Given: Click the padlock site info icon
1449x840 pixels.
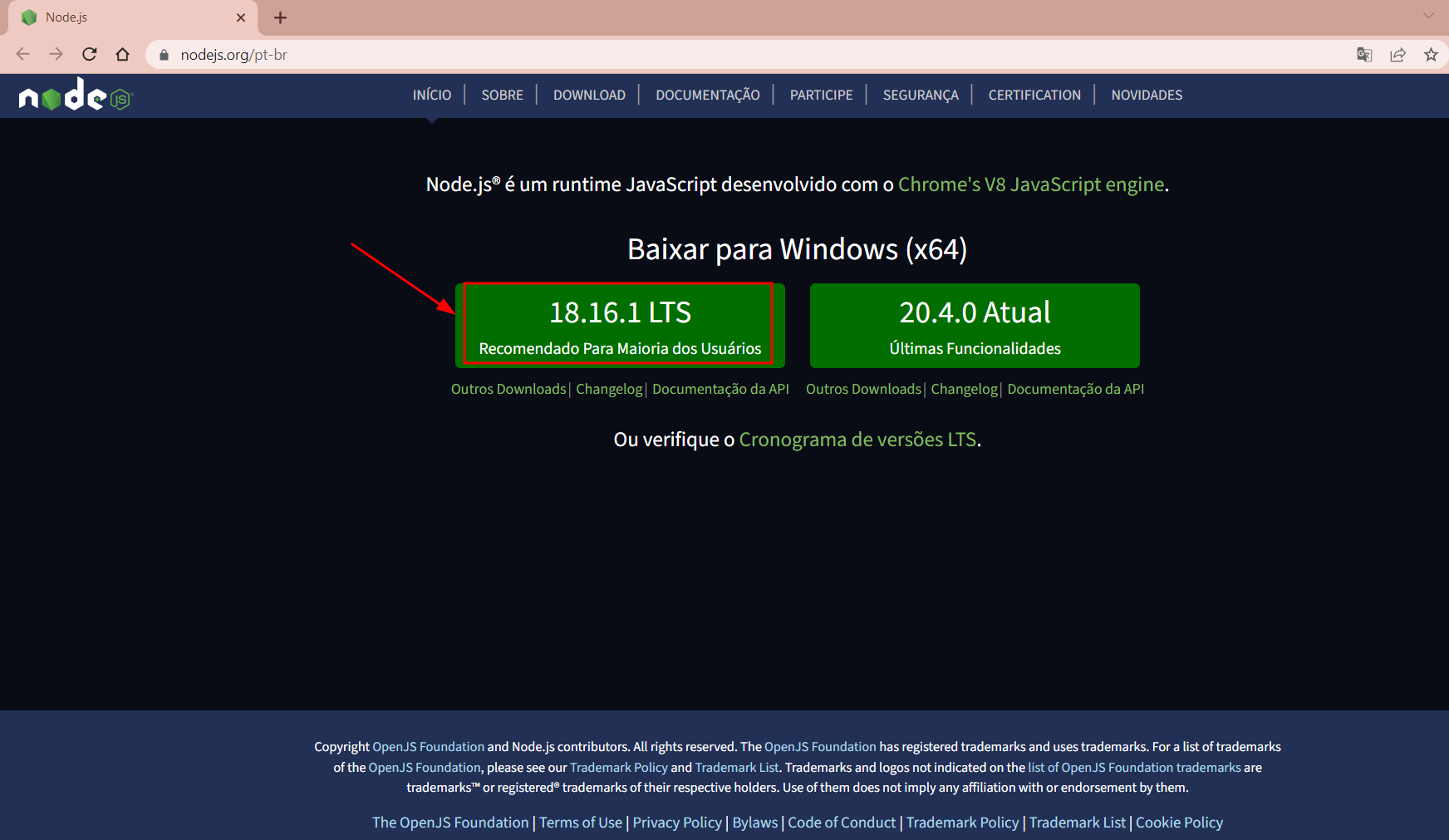Looking at the screenshot, I should pyautogui.click(x=164, y=55).
